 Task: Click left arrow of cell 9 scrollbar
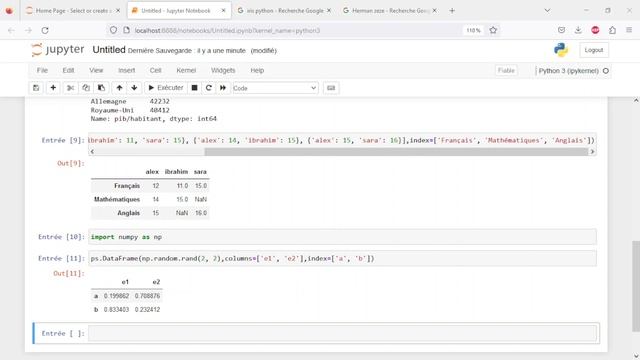pyautogui.click(x=92, y=151)
